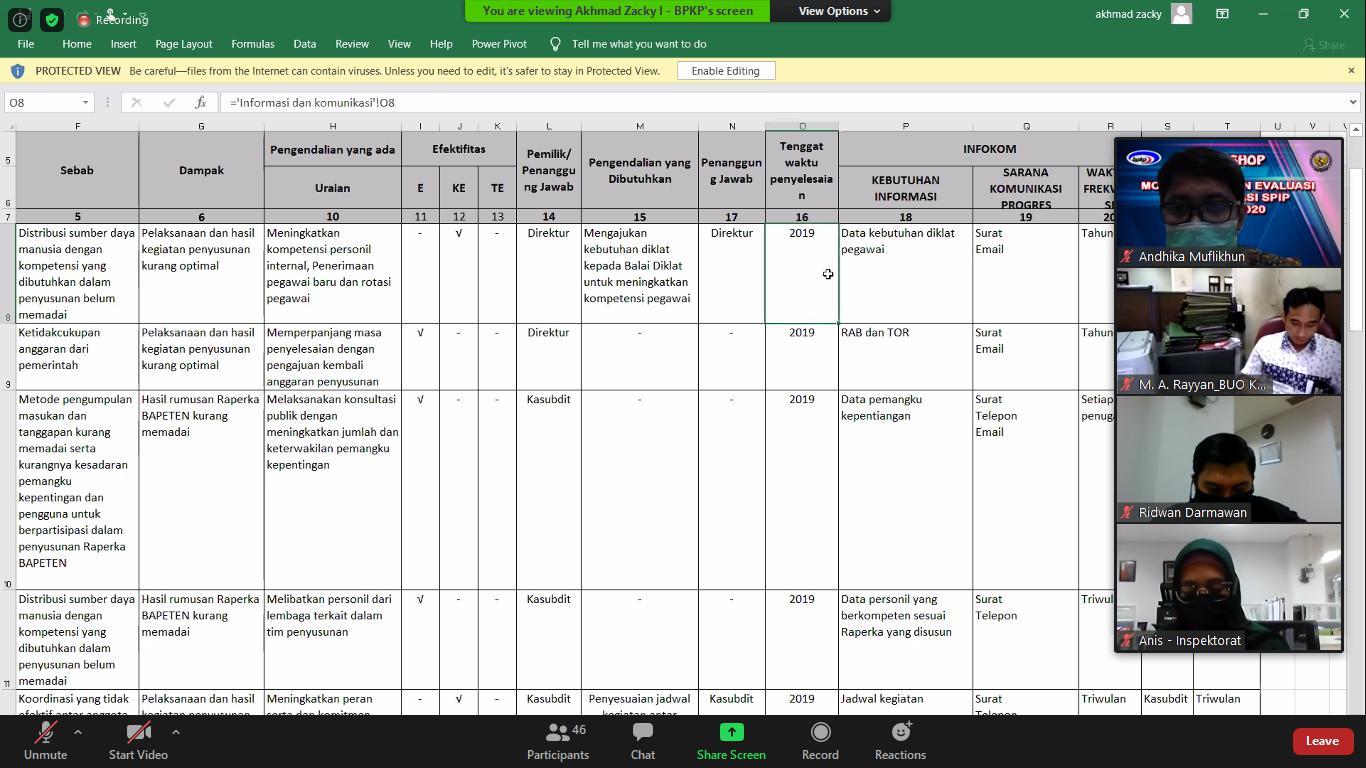Click cell 'Data pemangku kepentingan'
The width and height of the screenshot is (1366, 768).
coord(905,490)
